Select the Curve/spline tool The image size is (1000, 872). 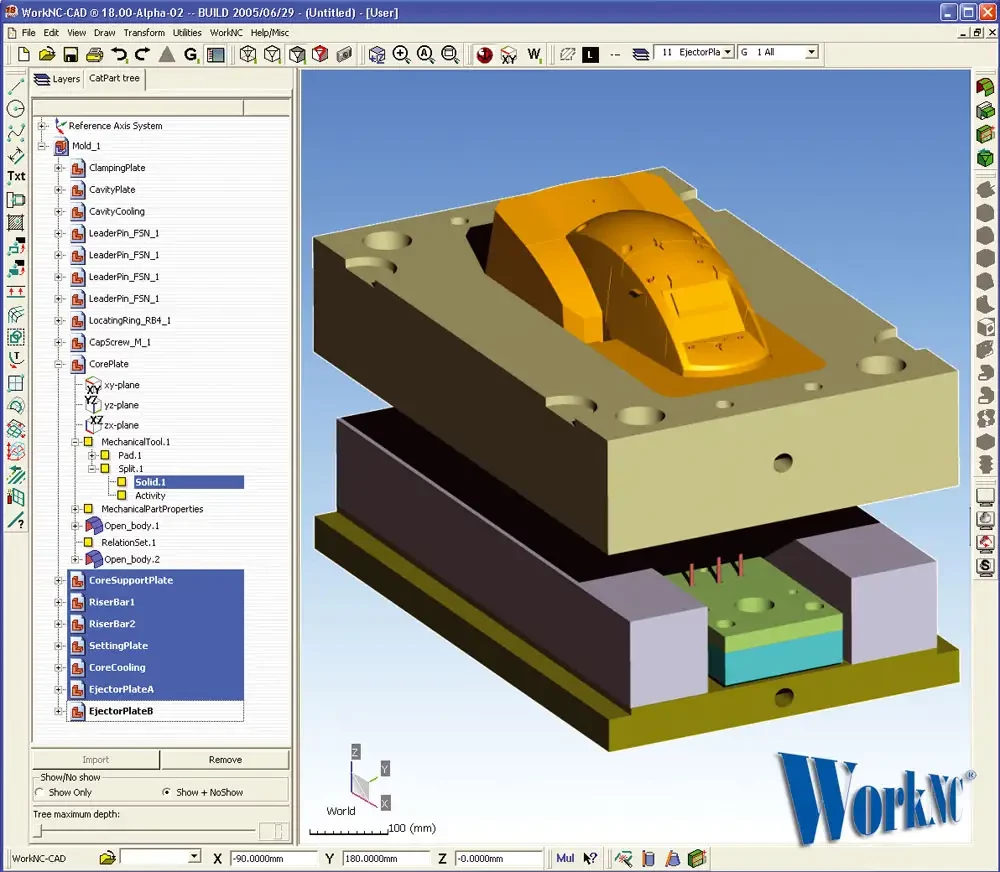(16, 132)
